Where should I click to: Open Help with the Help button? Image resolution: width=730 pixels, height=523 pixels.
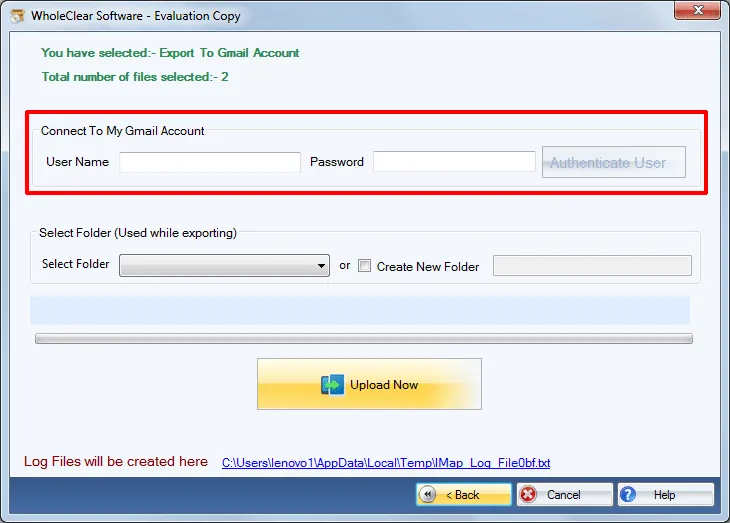point(666,495)
